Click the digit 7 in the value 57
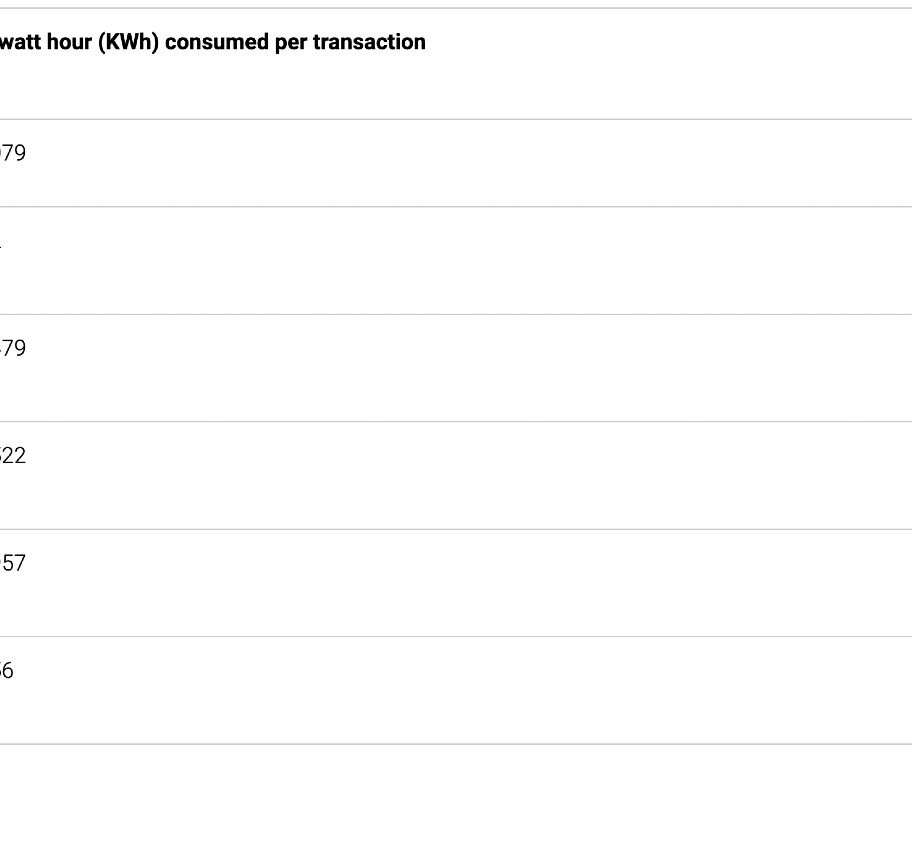This screenshot has height=841, width=912. (20, 563)
